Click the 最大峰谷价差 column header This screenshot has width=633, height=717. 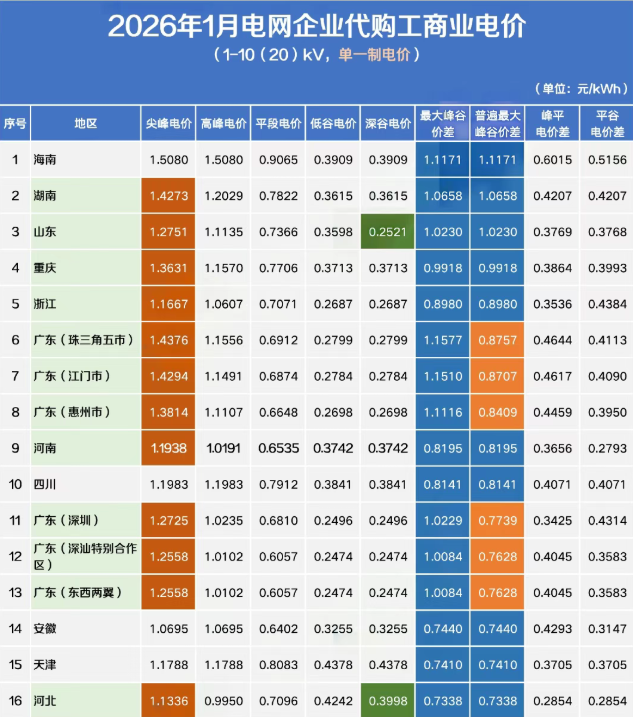[442, 123]
